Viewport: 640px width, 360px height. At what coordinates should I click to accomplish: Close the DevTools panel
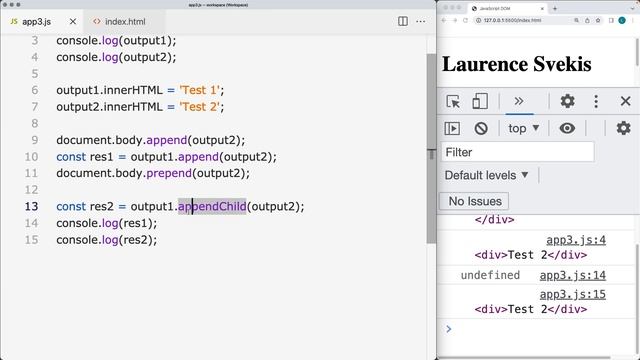tap(625, 101)
